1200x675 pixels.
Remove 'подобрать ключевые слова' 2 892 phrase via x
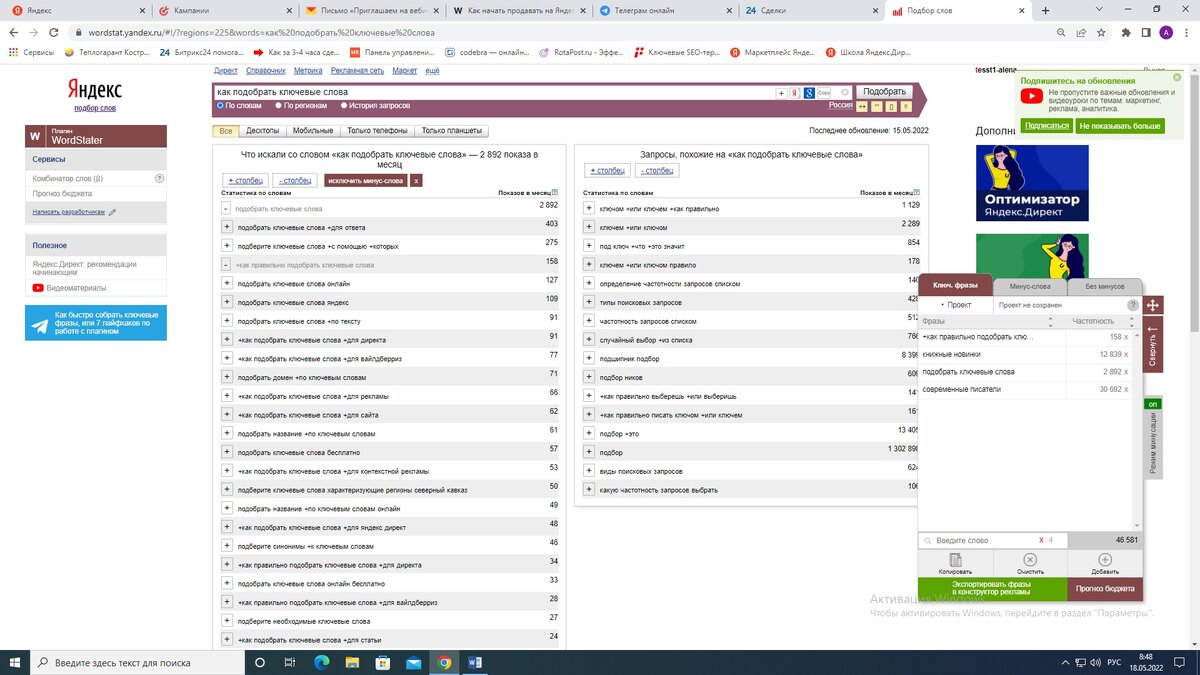tap(1125, 372)
